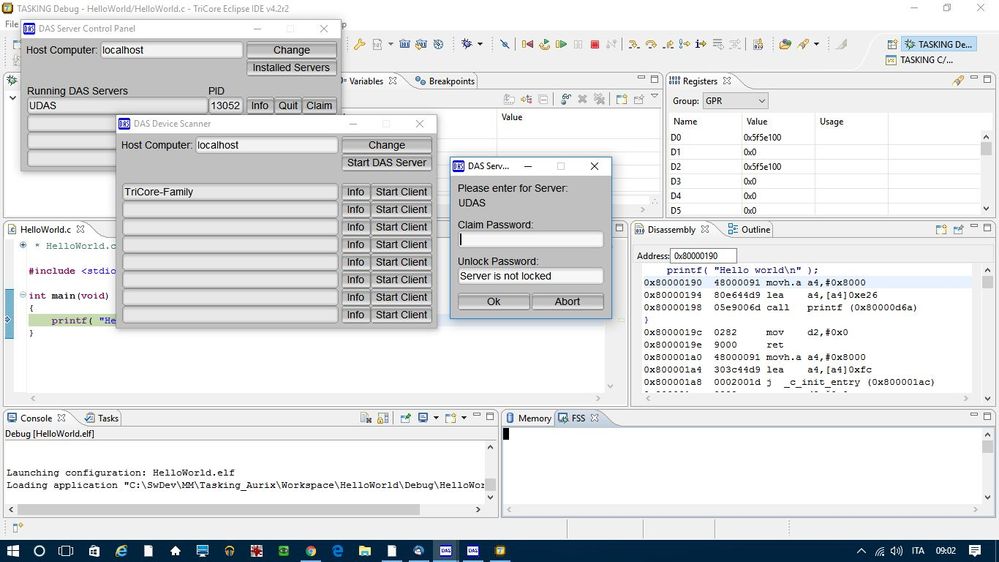
Task: Click Info for TriCore-Family row
Action: pyautogui.click(x=356, y=192)
